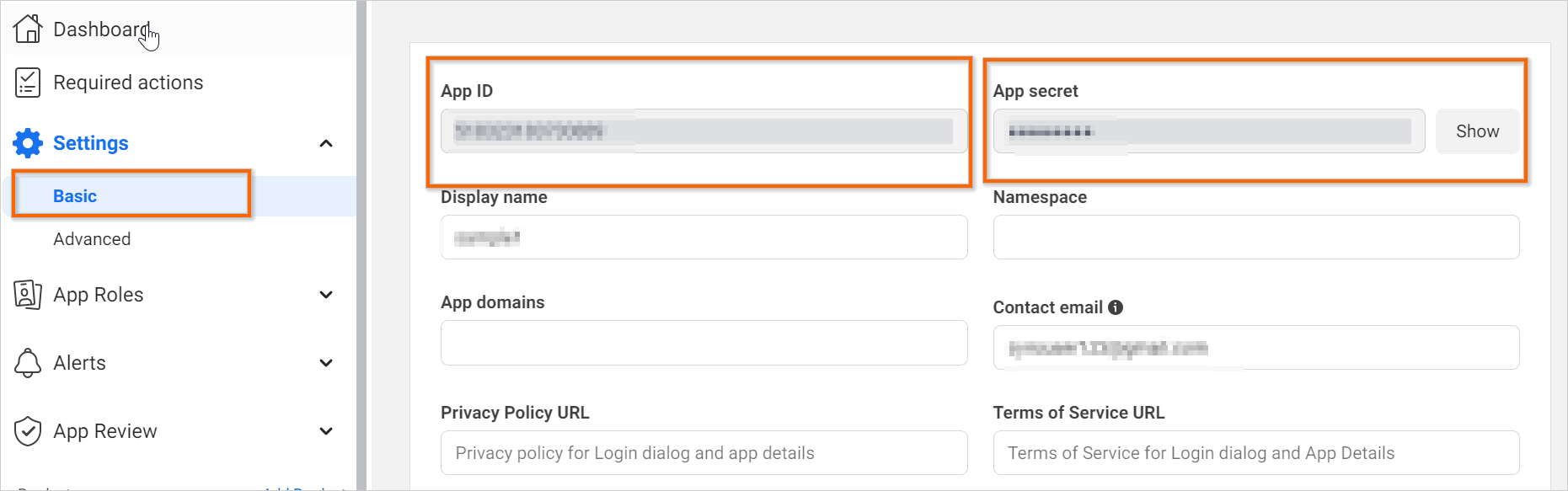1568x491 pixels.
Task: Expand the Alerts chevron
Action: [326, 363]
